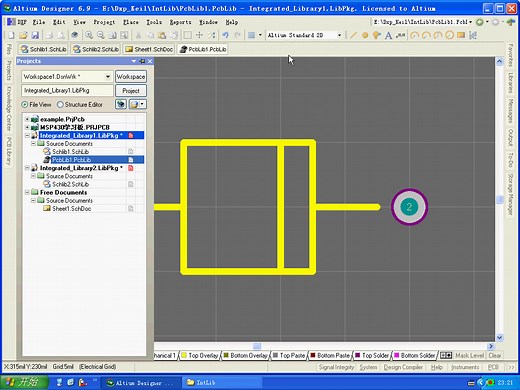The width and height of the screenshot is (520, 390).
Task: Place arc by center tool icon
Action: tap(414, 35)
